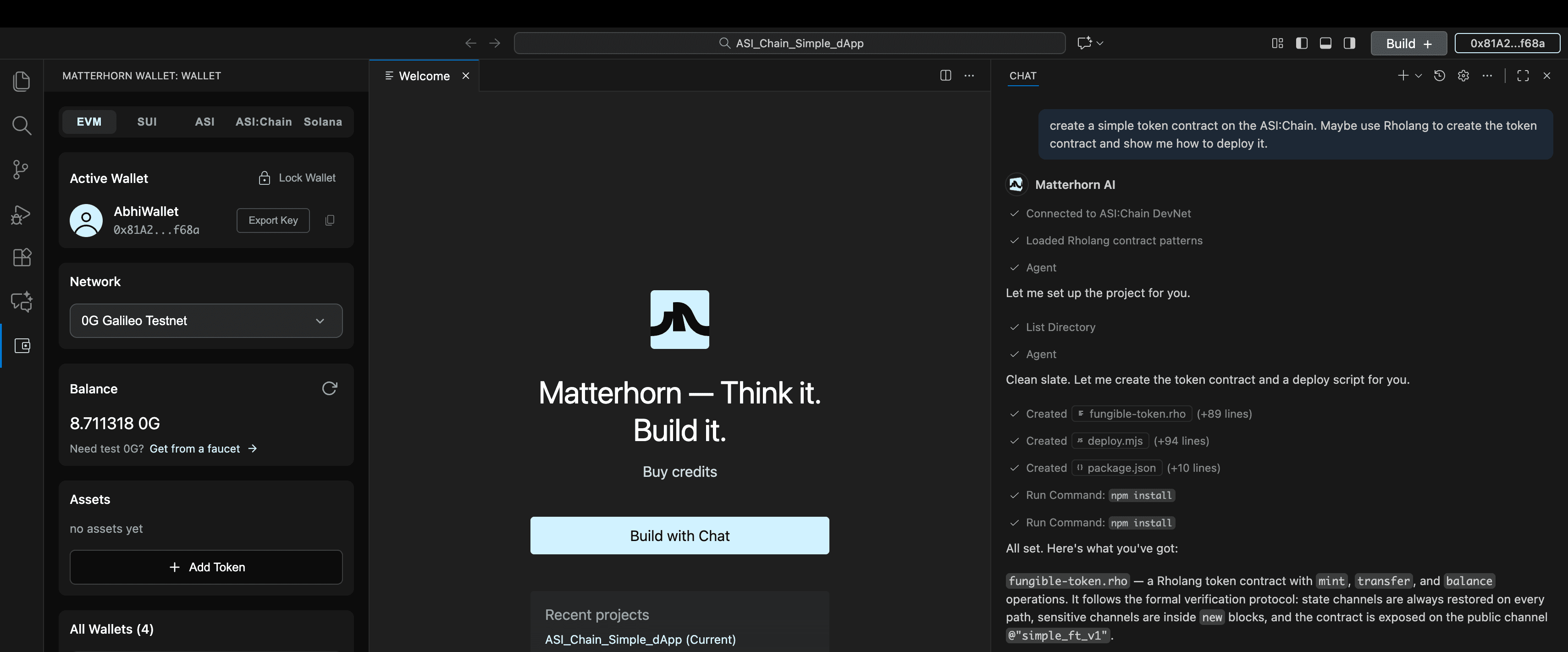Click the user prompt message bubble
1568x652 pixels.
[1295, 134]
